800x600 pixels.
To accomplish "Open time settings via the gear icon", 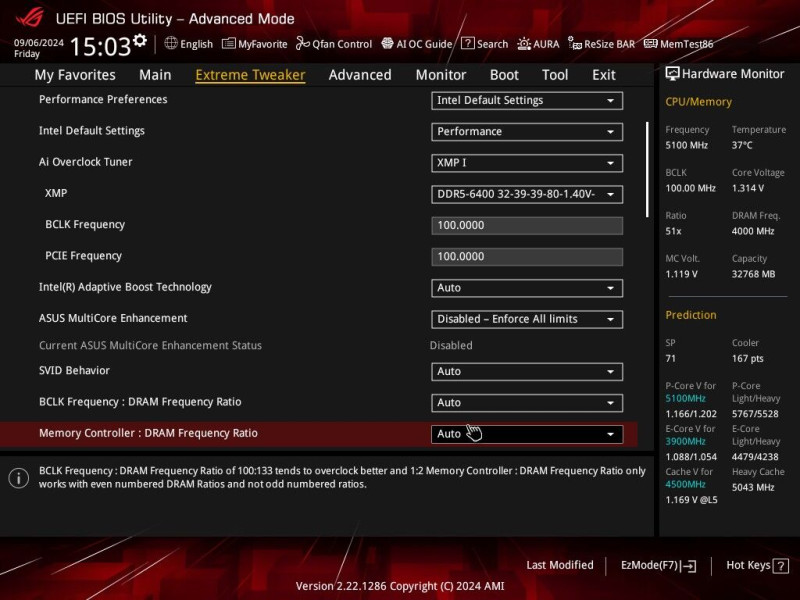I will (140, 40).
